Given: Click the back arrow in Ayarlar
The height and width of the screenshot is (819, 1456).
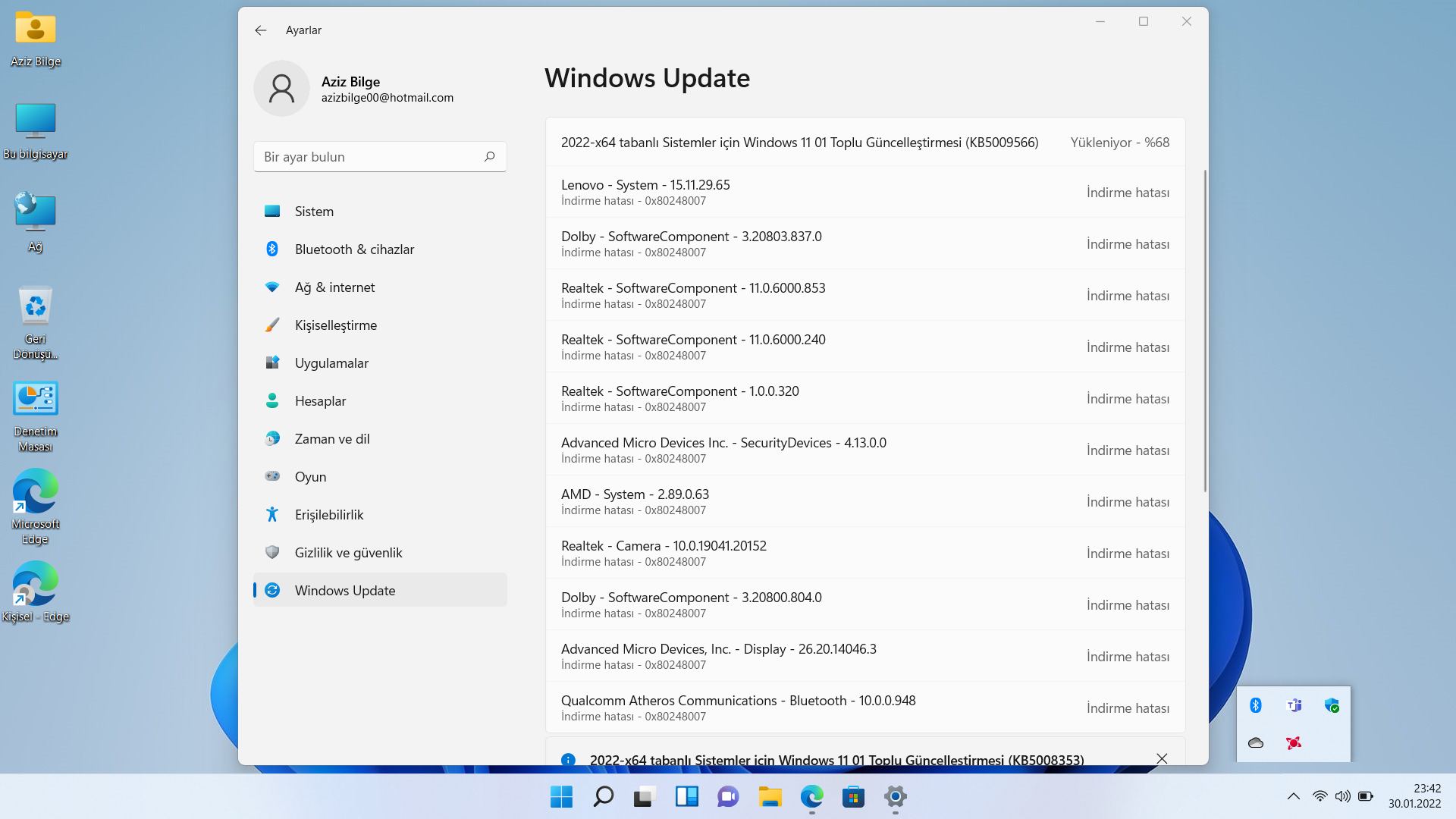Looking at the screenshot, I should 261,30.
